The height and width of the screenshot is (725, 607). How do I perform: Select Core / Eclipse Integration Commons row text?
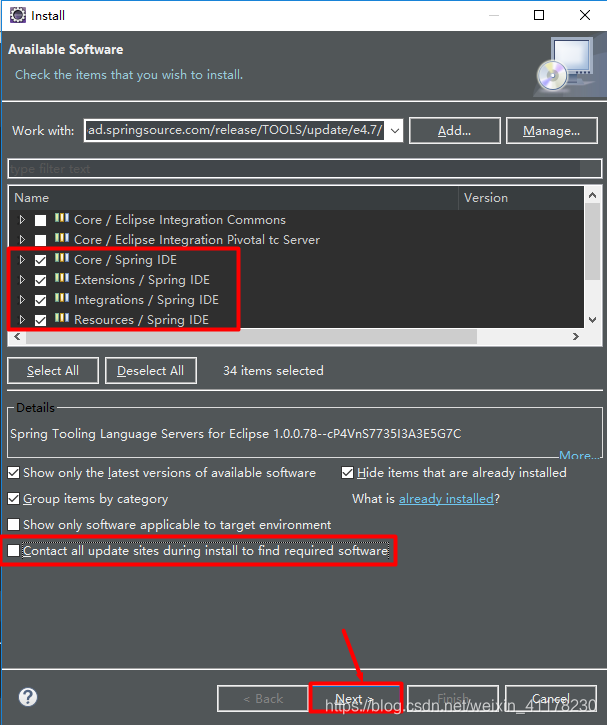(180, 220)
